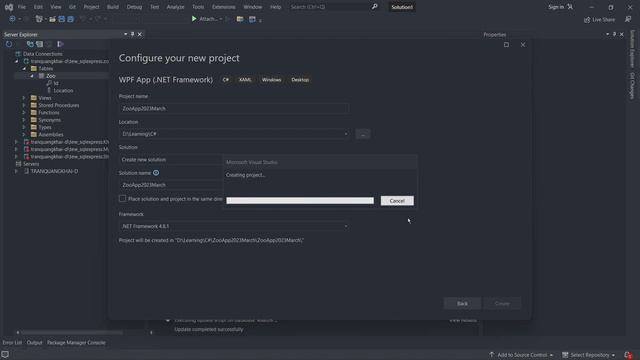Collapse the Tables folder
Image resolution: width=640 pixels, height=360 pixels.
[x=24, y=69]
